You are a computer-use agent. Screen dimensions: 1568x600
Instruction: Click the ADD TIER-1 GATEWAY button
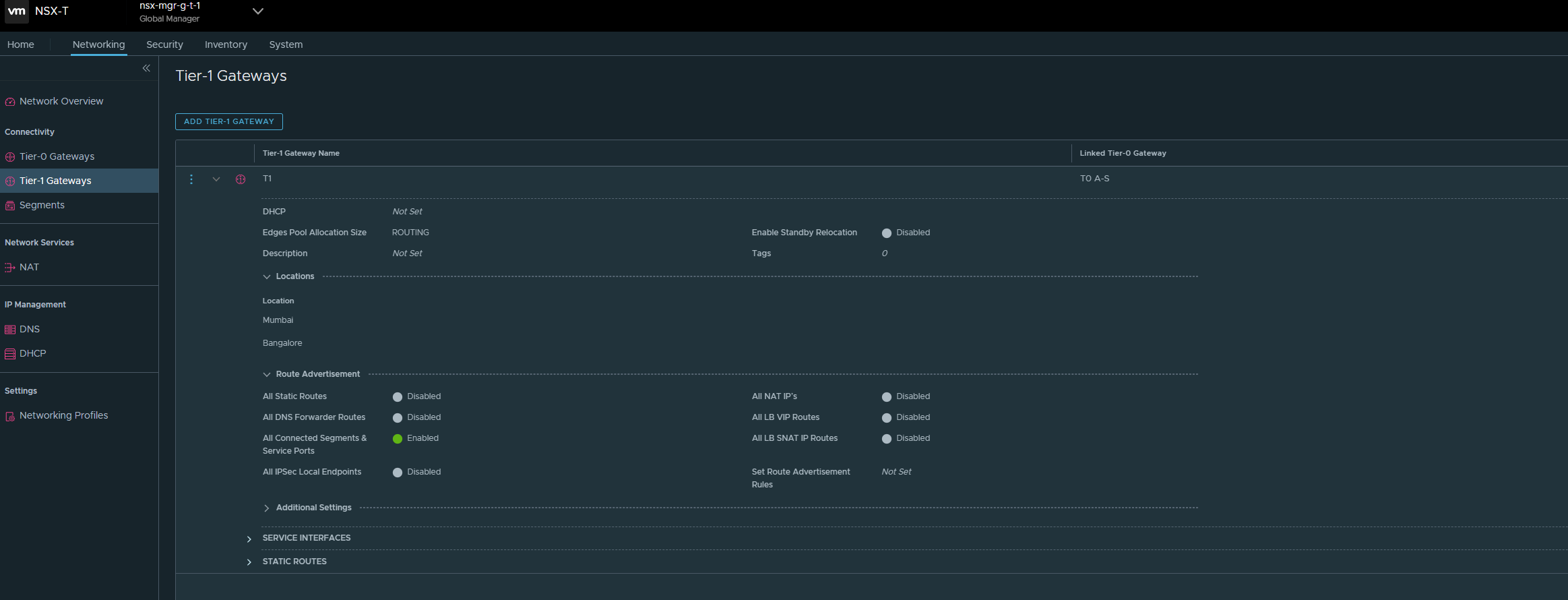click(x=229, y=121)
